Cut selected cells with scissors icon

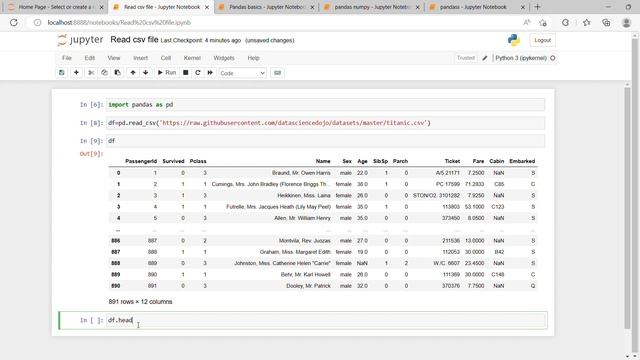coord(91,73)
